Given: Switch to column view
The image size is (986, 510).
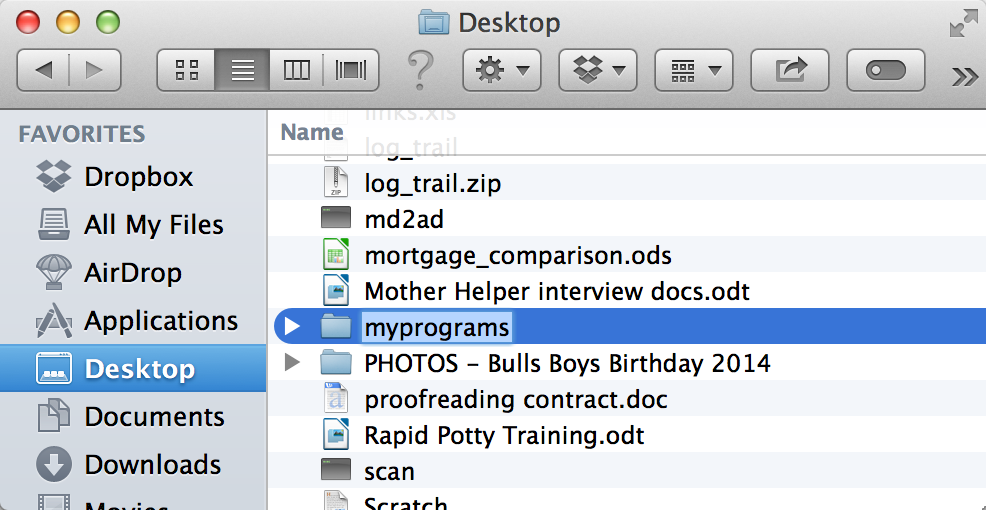Looking at the screenshot, I should click(297, 70).
